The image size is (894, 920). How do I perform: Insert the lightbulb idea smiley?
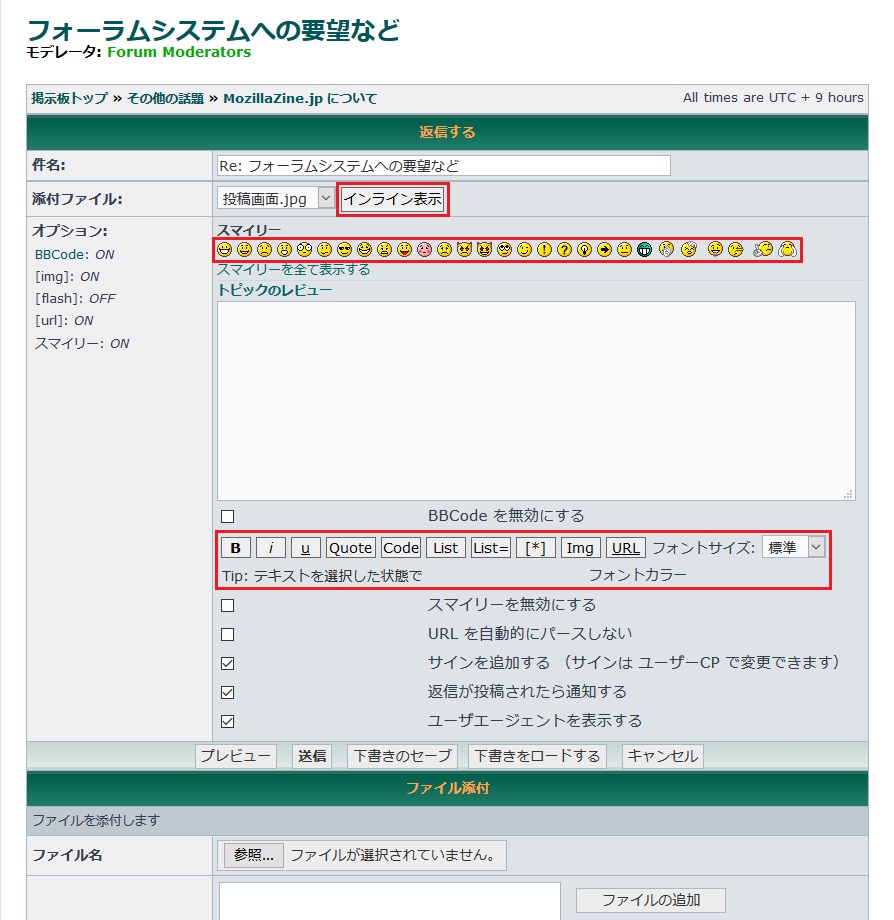(x=584, y=250)
